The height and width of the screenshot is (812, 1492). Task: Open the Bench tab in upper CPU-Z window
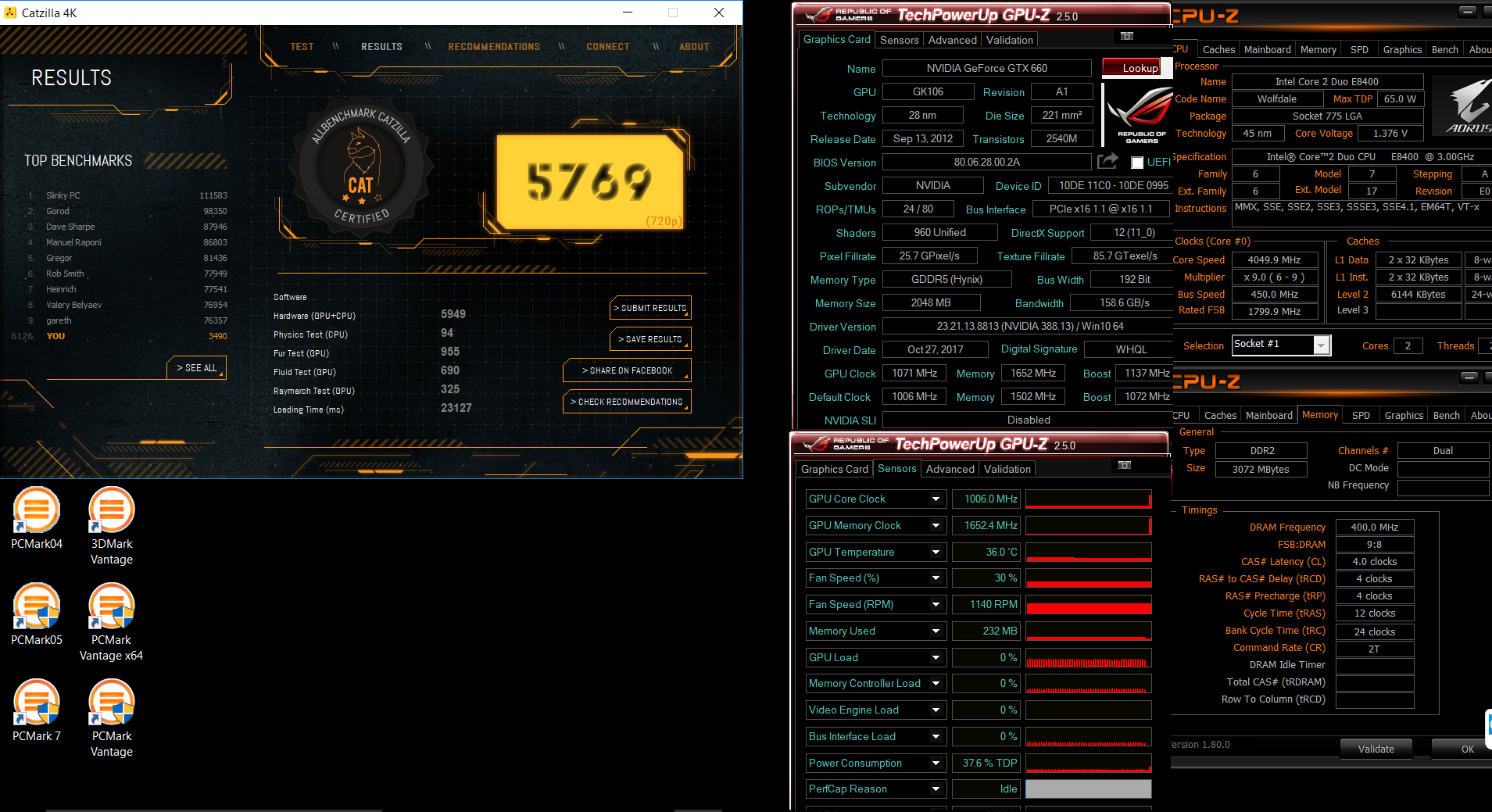pos(1444,49)
